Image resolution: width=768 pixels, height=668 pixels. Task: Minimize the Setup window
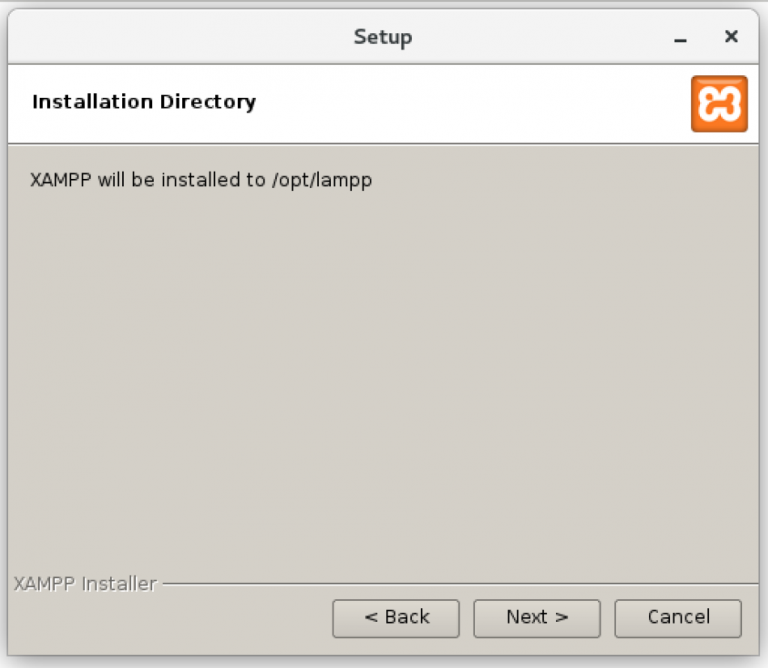tap(680, 38)
